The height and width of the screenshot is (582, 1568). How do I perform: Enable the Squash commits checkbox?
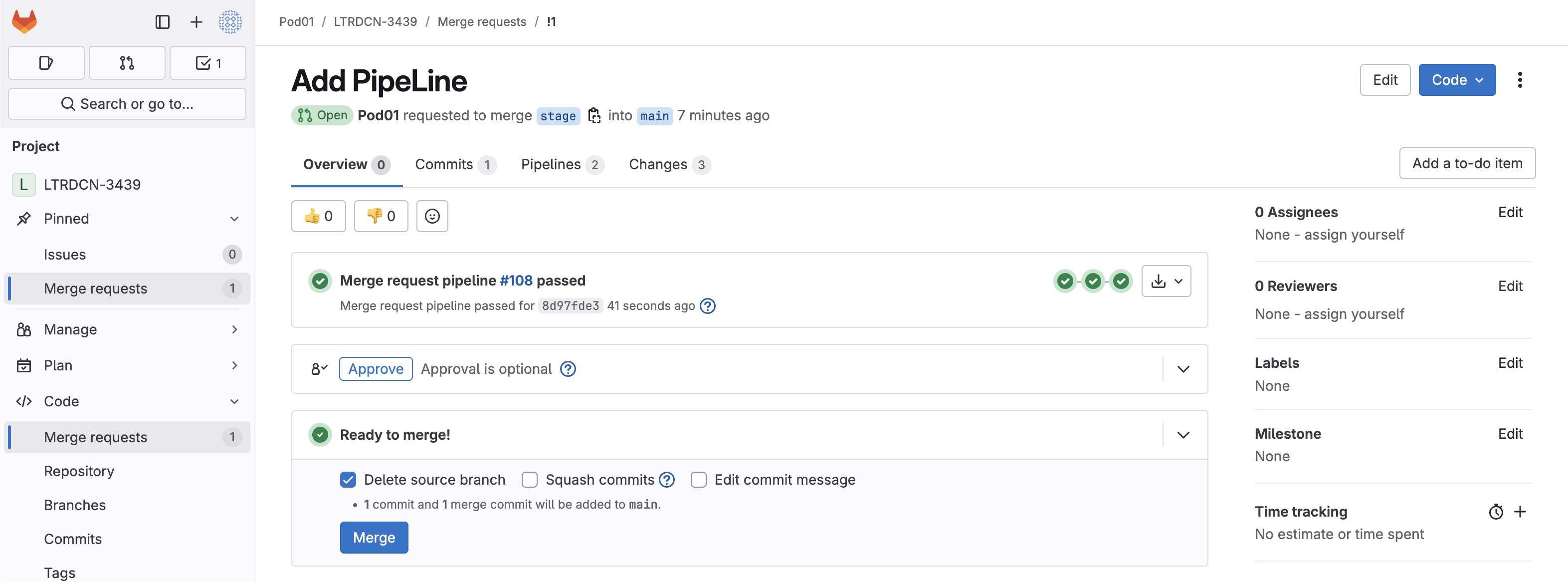tap(530, 480)
